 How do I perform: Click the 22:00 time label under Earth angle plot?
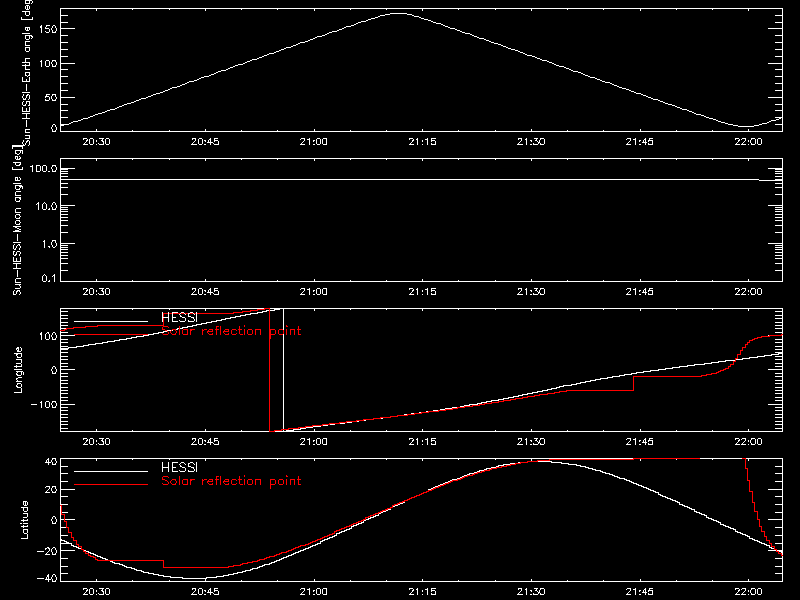pos(748,142)
